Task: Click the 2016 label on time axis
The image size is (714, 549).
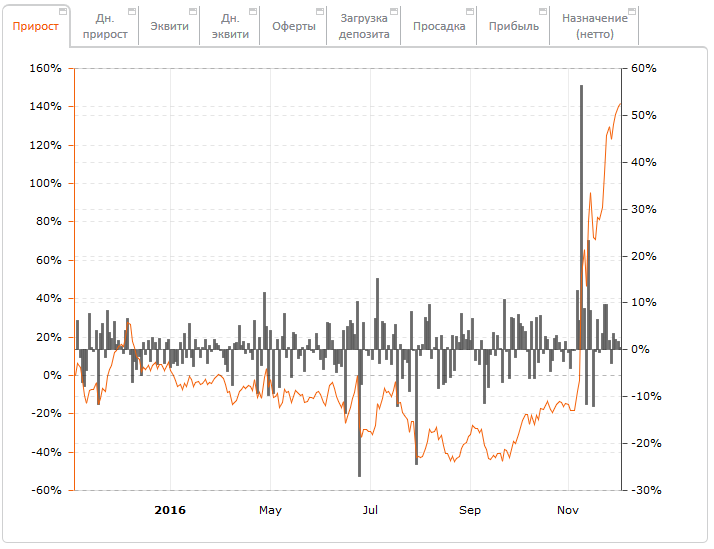Action: [x=169, y=510]
